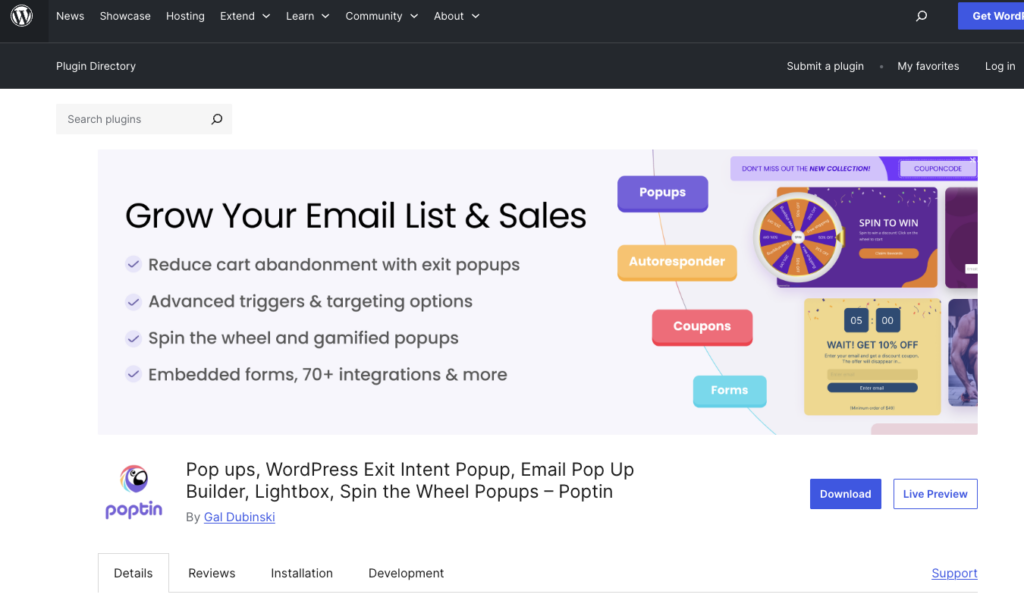Viewport: 1024px width, 607px height.
Task: Open the site search magnifier icon
Action: tap(921, 16)
